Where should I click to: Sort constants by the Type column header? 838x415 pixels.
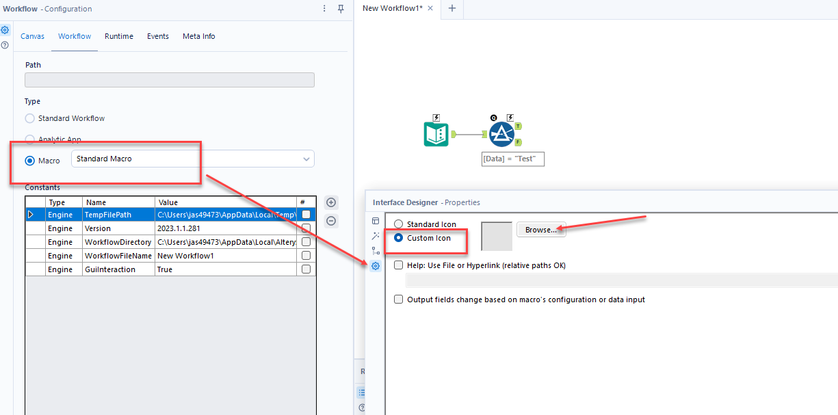[64, 202]
